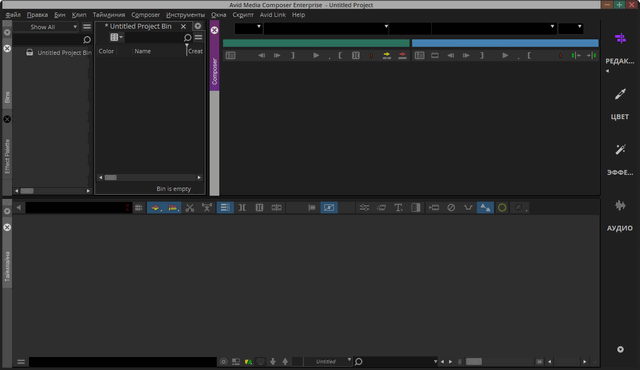Image resolution: width=640 pixels, height=370 pixels.
Task: Click the bin search magnifier icon
Action: click(x=187, y=38)
